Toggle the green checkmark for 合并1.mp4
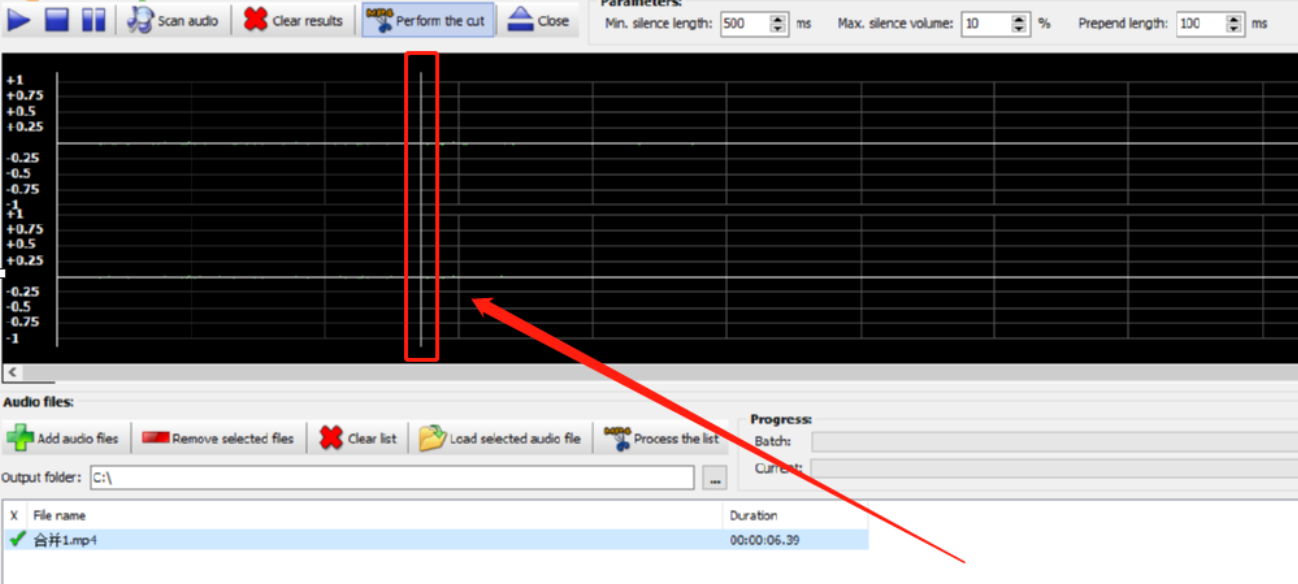 (x=17, y=540)
